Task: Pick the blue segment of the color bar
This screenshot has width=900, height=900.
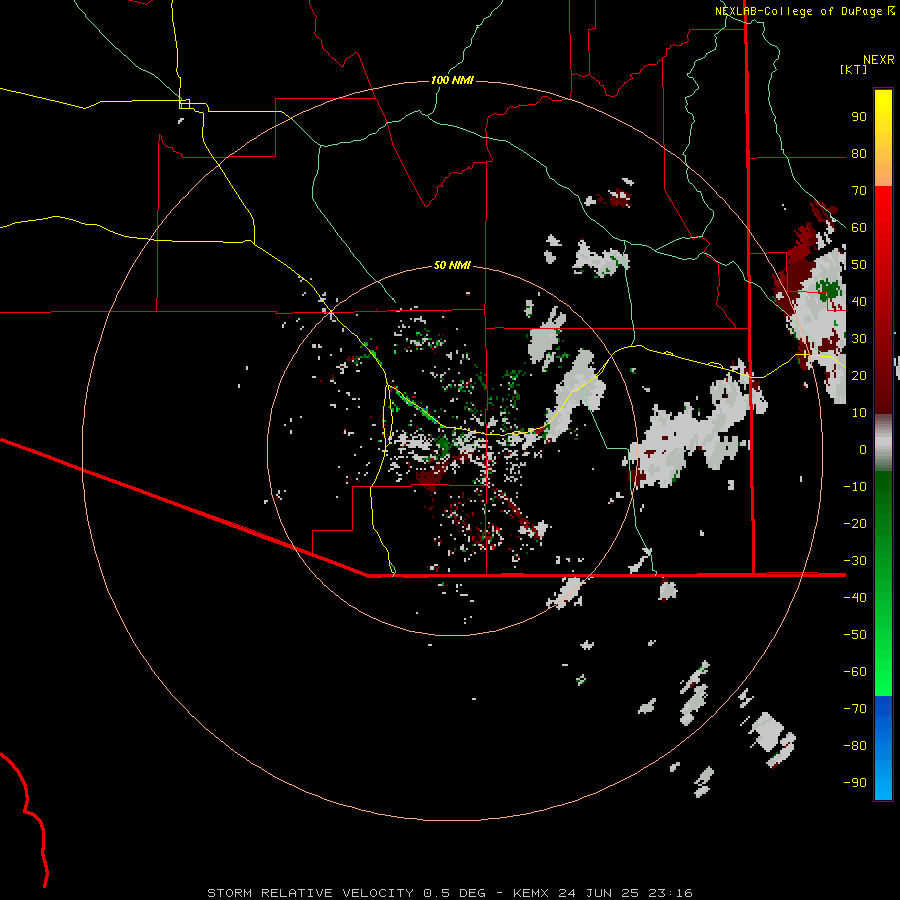Action: tap(883, 748)
